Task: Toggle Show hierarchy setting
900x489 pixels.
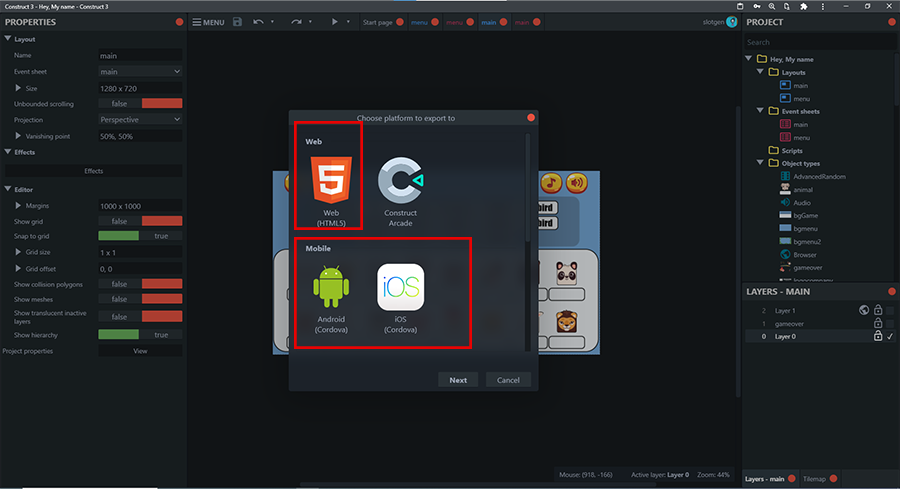Action: pos(140,335)
